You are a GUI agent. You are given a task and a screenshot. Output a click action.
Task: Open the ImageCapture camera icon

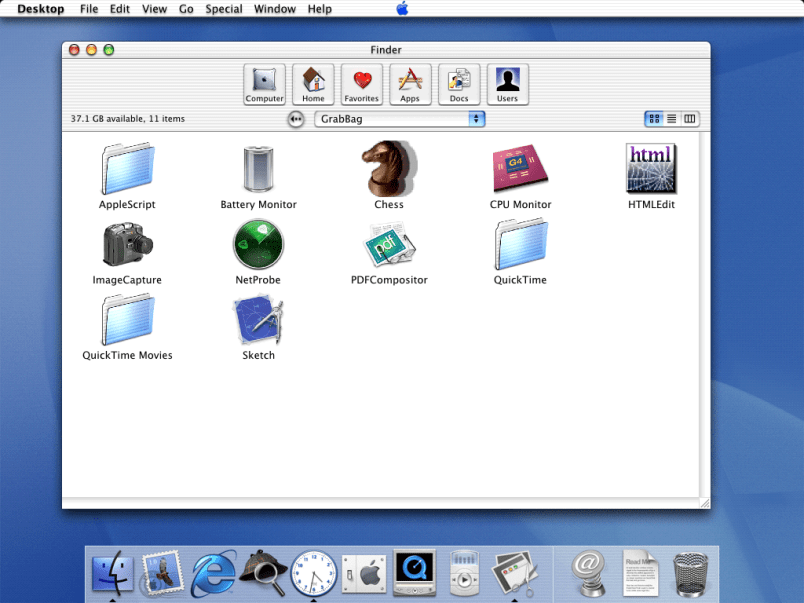[x=127, y=245]
